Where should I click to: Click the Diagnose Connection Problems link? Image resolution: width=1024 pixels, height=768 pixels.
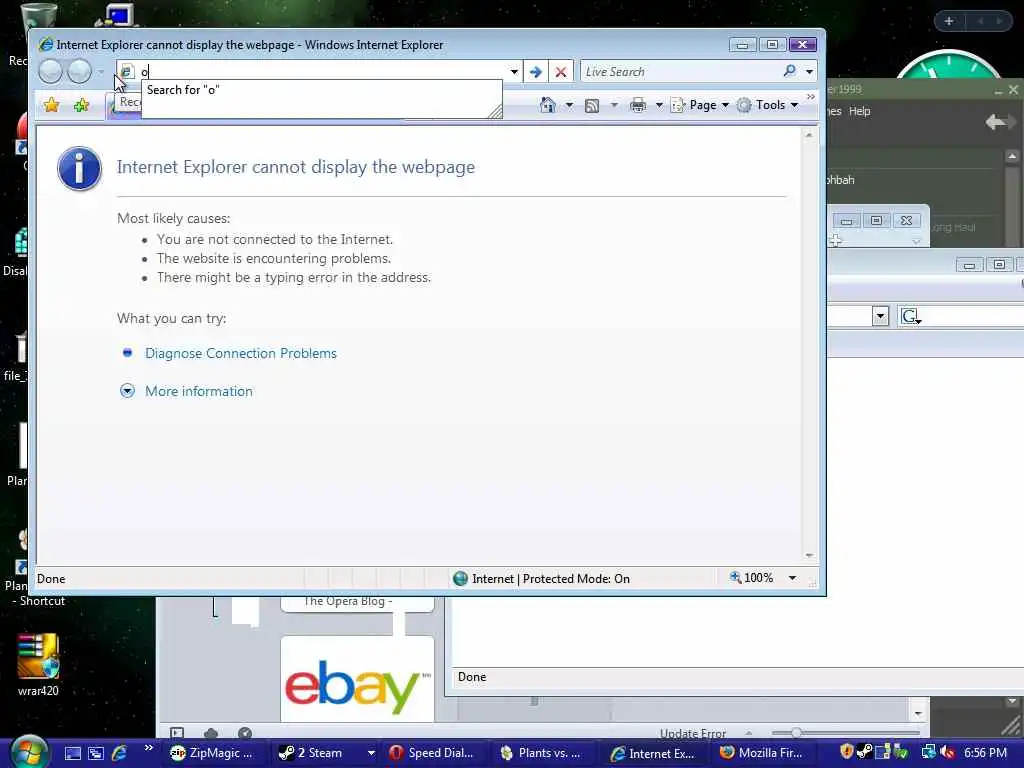(x=241, y=353)
